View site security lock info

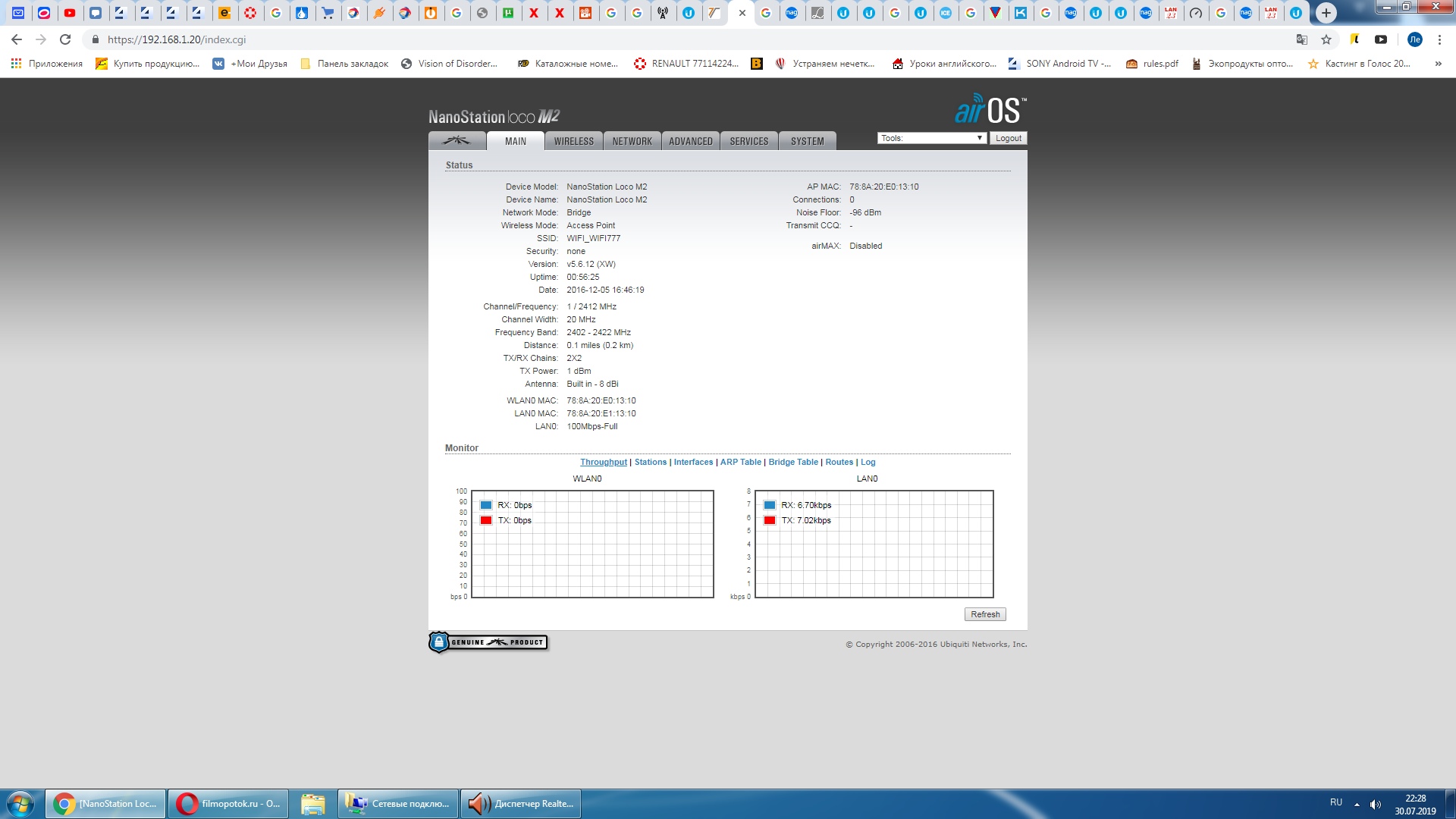click(95, 39)
